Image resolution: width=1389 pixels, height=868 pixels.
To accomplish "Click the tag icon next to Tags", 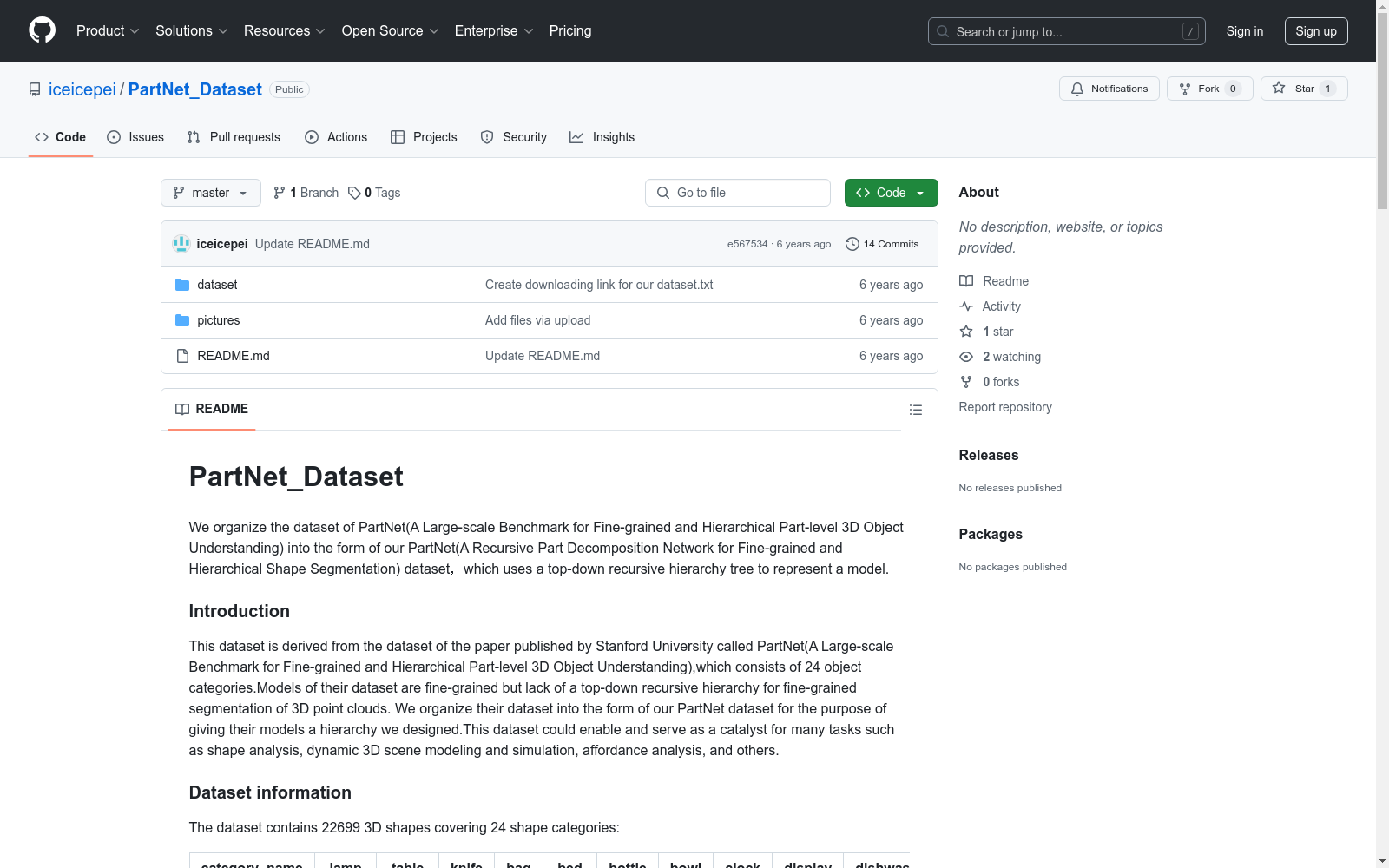I will coord(354,193).
